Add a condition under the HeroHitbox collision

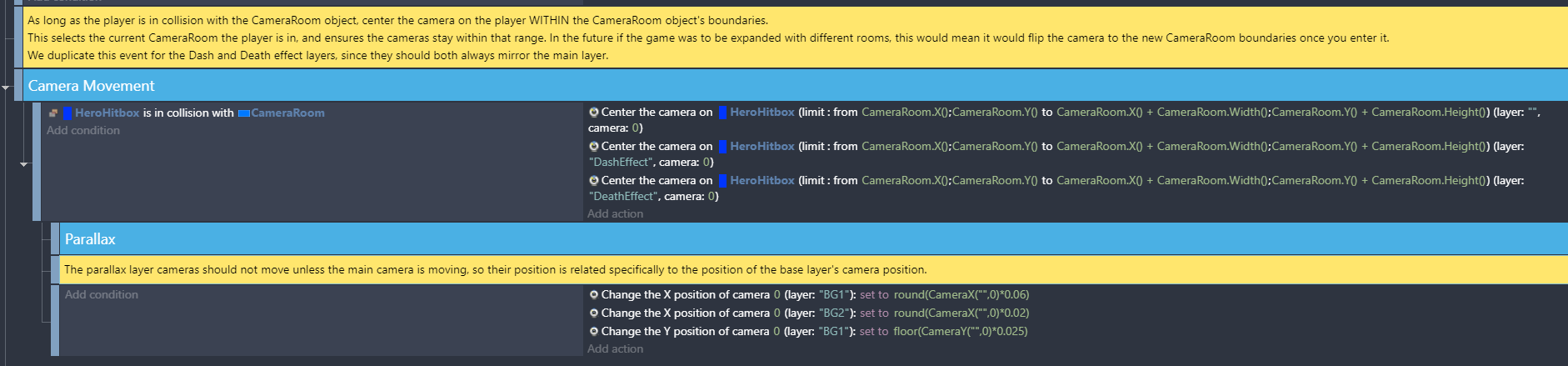click(83, 130)
